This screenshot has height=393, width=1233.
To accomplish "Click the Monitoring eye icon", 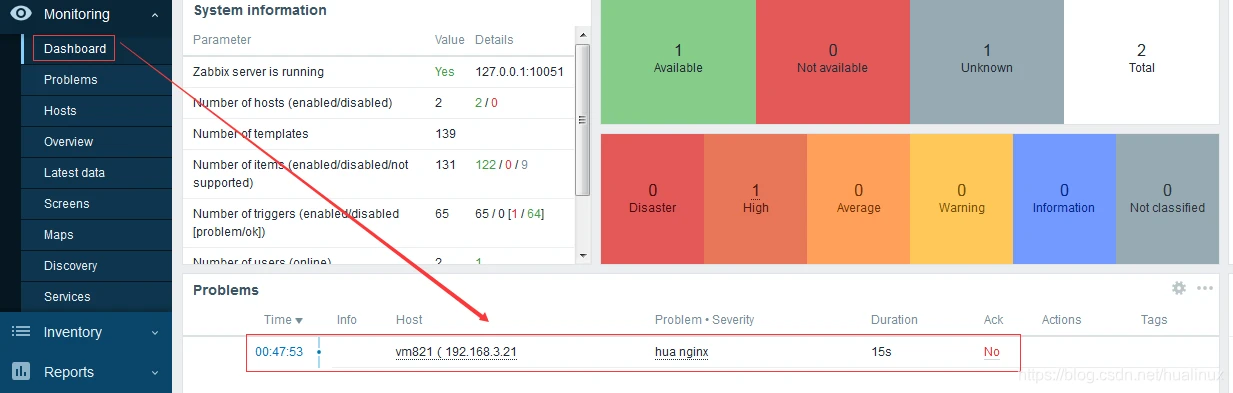I will tap(21, 14).
